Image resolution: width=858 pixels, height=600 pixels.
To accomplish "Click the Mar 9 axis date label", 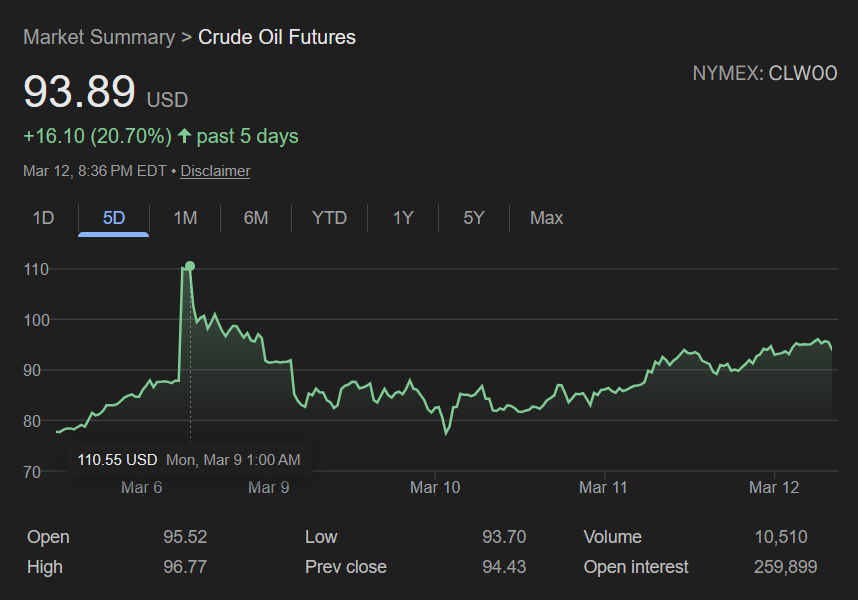I will [269, 487].
